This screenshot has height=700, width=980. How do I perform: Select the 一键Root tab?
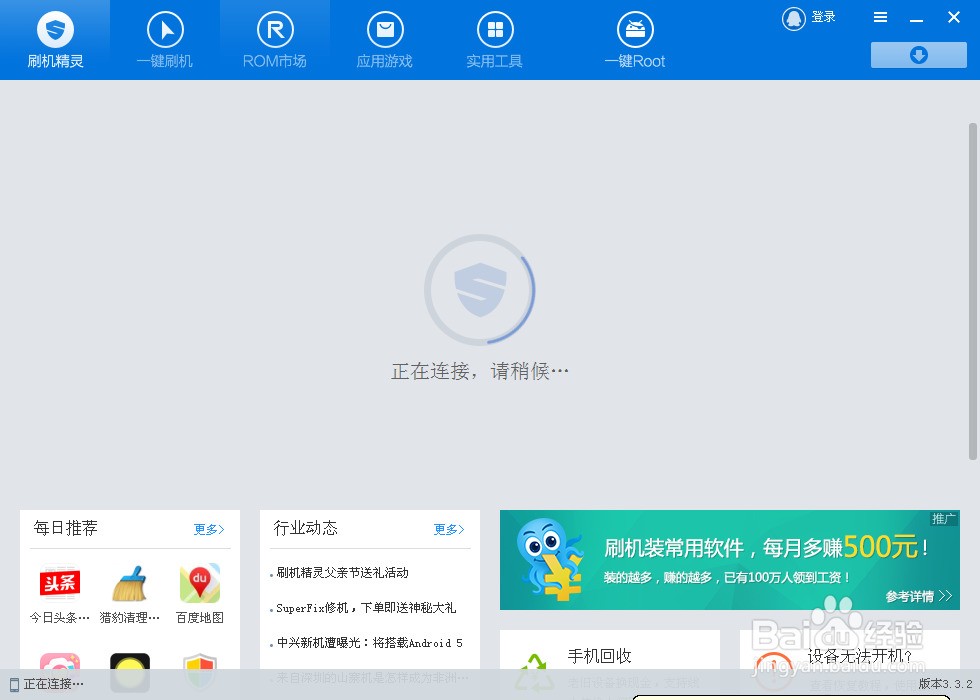click(x=635, y=40)
